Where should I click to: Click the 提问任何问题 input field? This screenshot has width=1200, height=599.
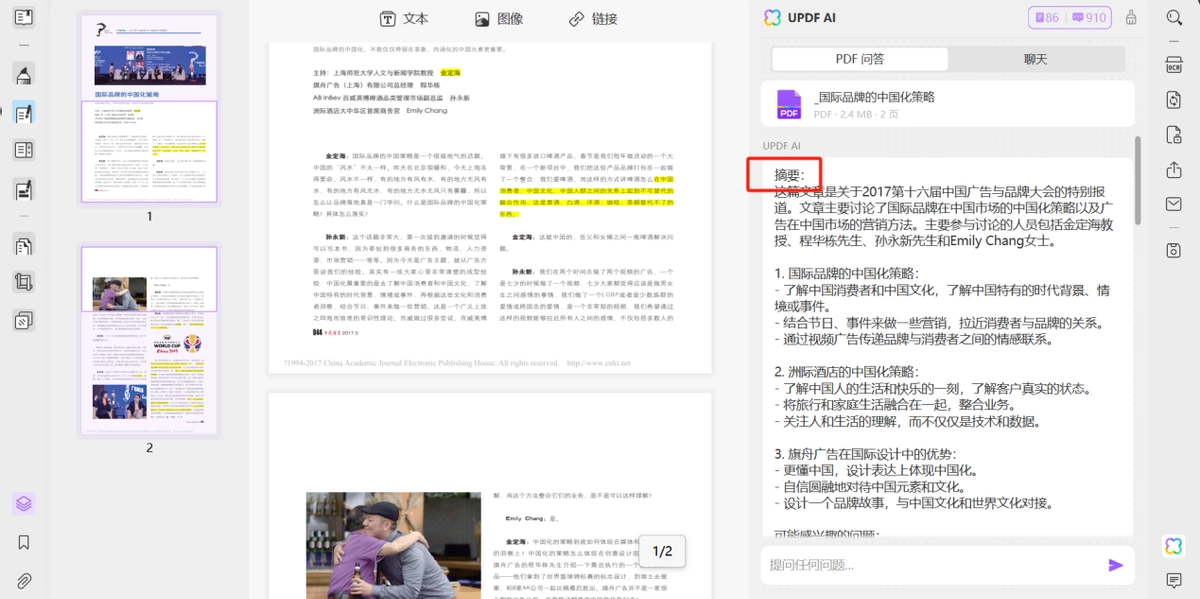click(930, 565)
